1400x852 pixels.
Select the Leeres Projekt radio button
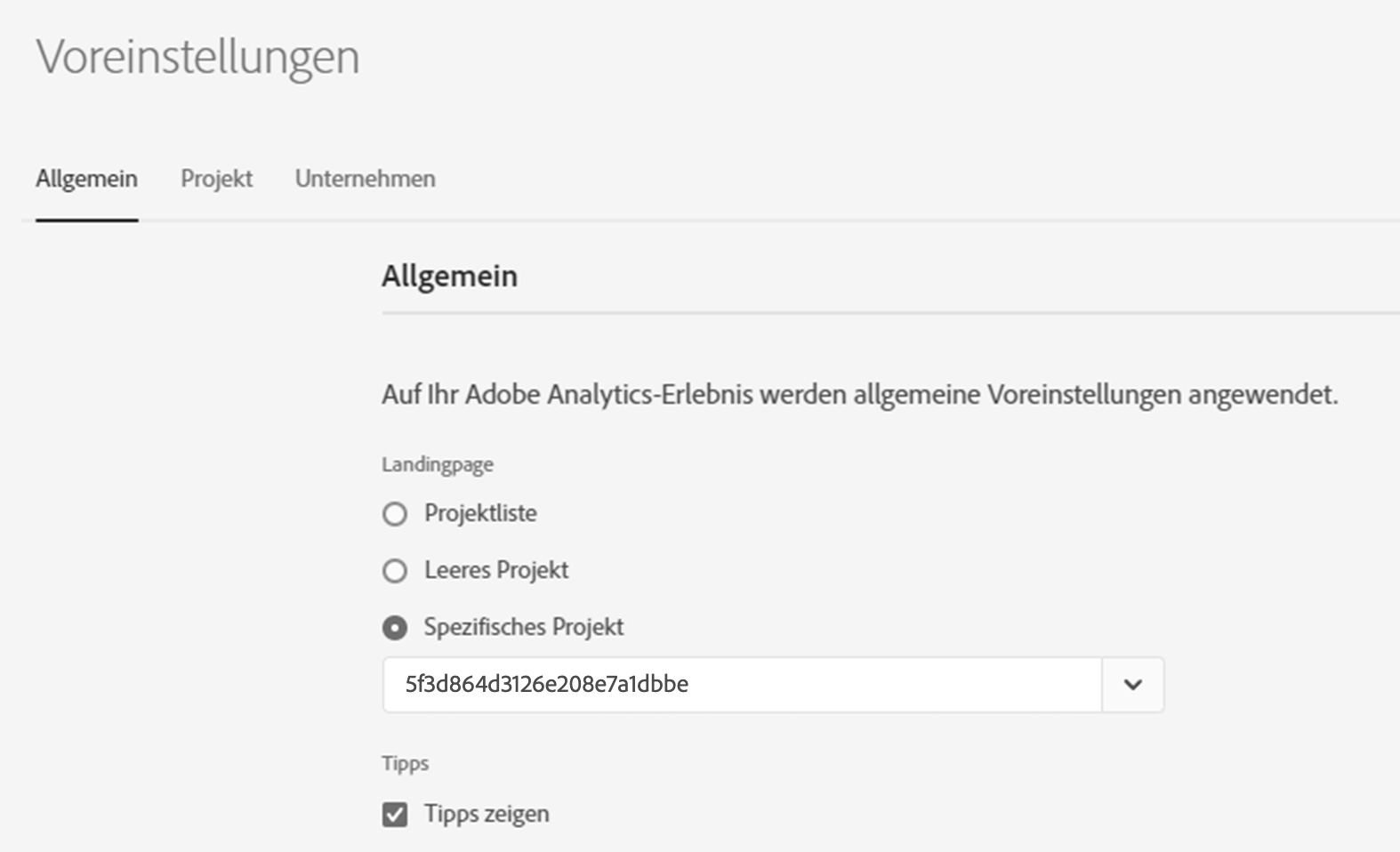(x=395, y=571)
